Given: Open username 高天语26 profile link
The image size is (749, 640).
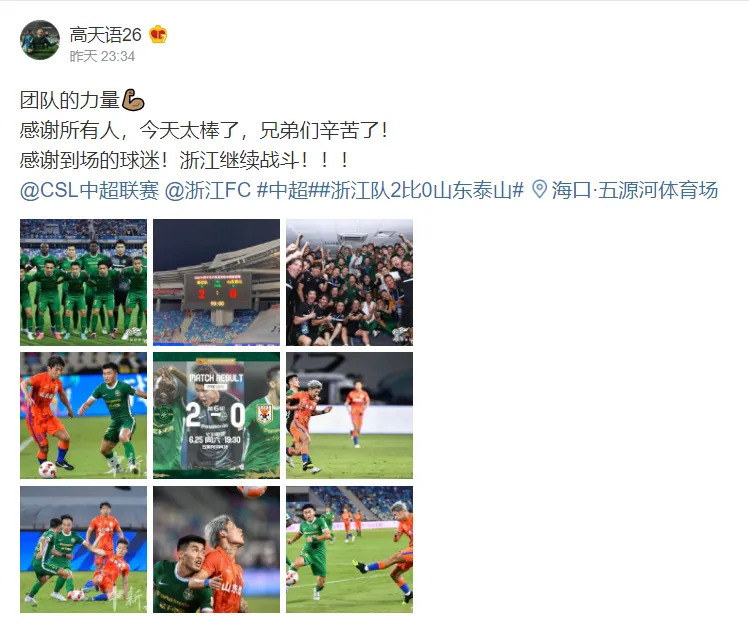Looking at the screenshot, I should (106, 35).
